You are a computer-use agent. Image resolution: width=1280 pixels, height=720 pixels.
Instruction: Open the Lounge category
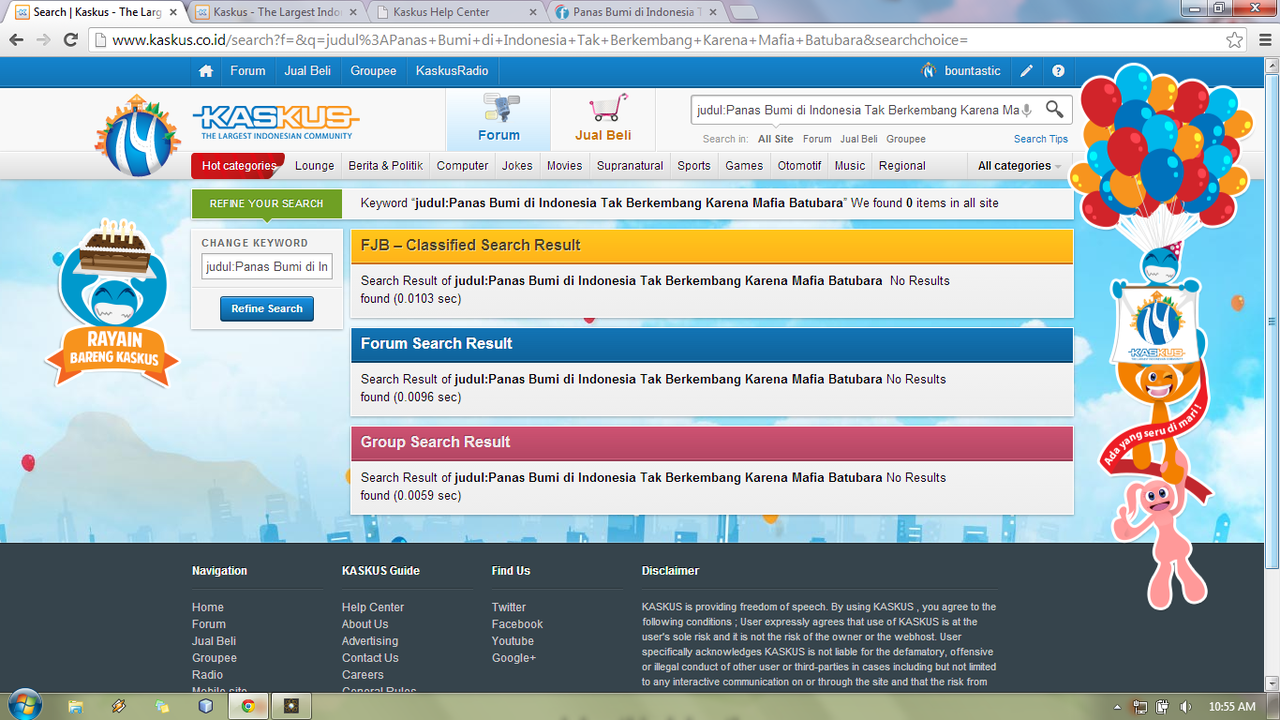315,166
